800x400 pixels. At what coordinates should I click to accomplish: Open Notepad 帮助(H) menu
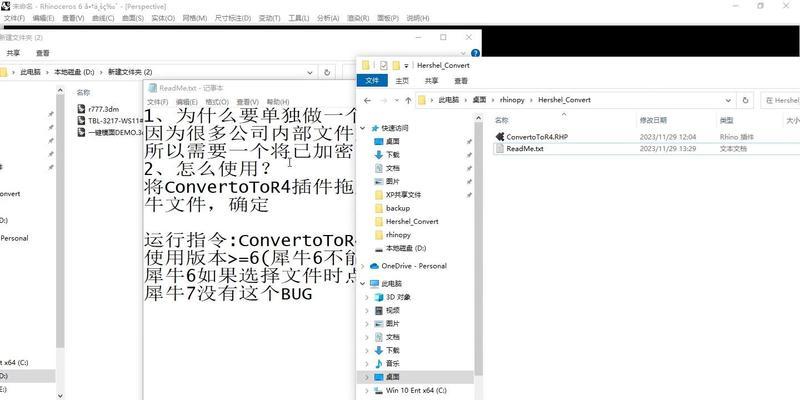click(x=278, y=102)
